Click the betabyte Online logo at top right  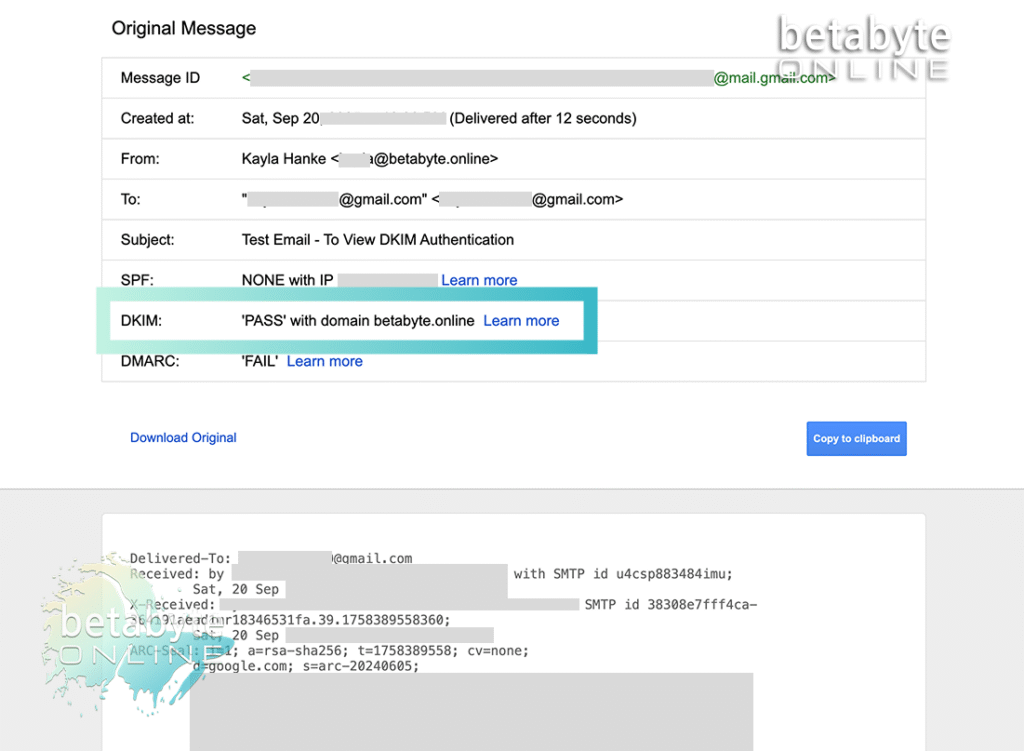tap(862, 48)
